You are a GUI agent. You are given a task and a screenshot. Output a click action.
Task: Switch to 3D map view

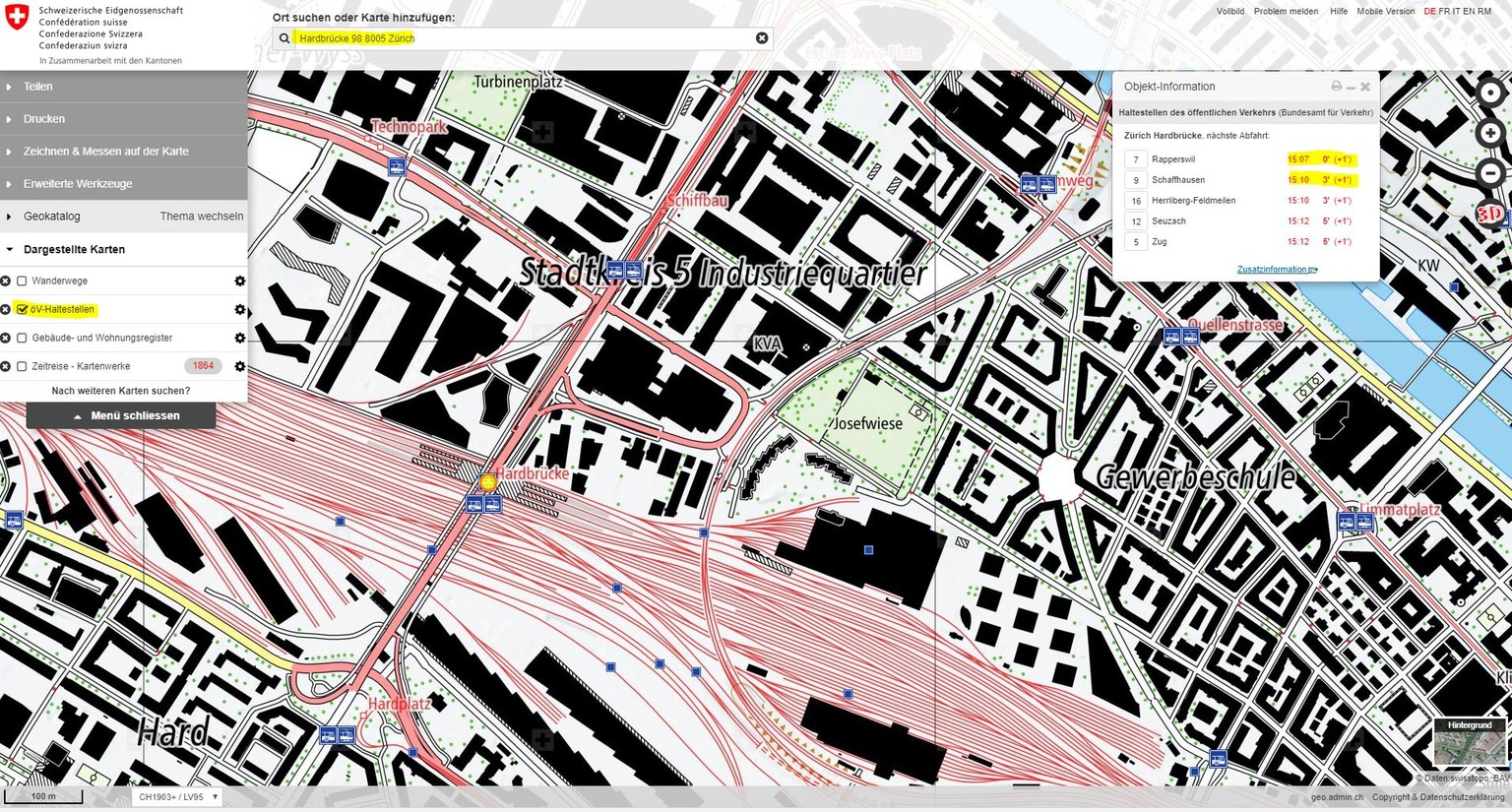1490,214
